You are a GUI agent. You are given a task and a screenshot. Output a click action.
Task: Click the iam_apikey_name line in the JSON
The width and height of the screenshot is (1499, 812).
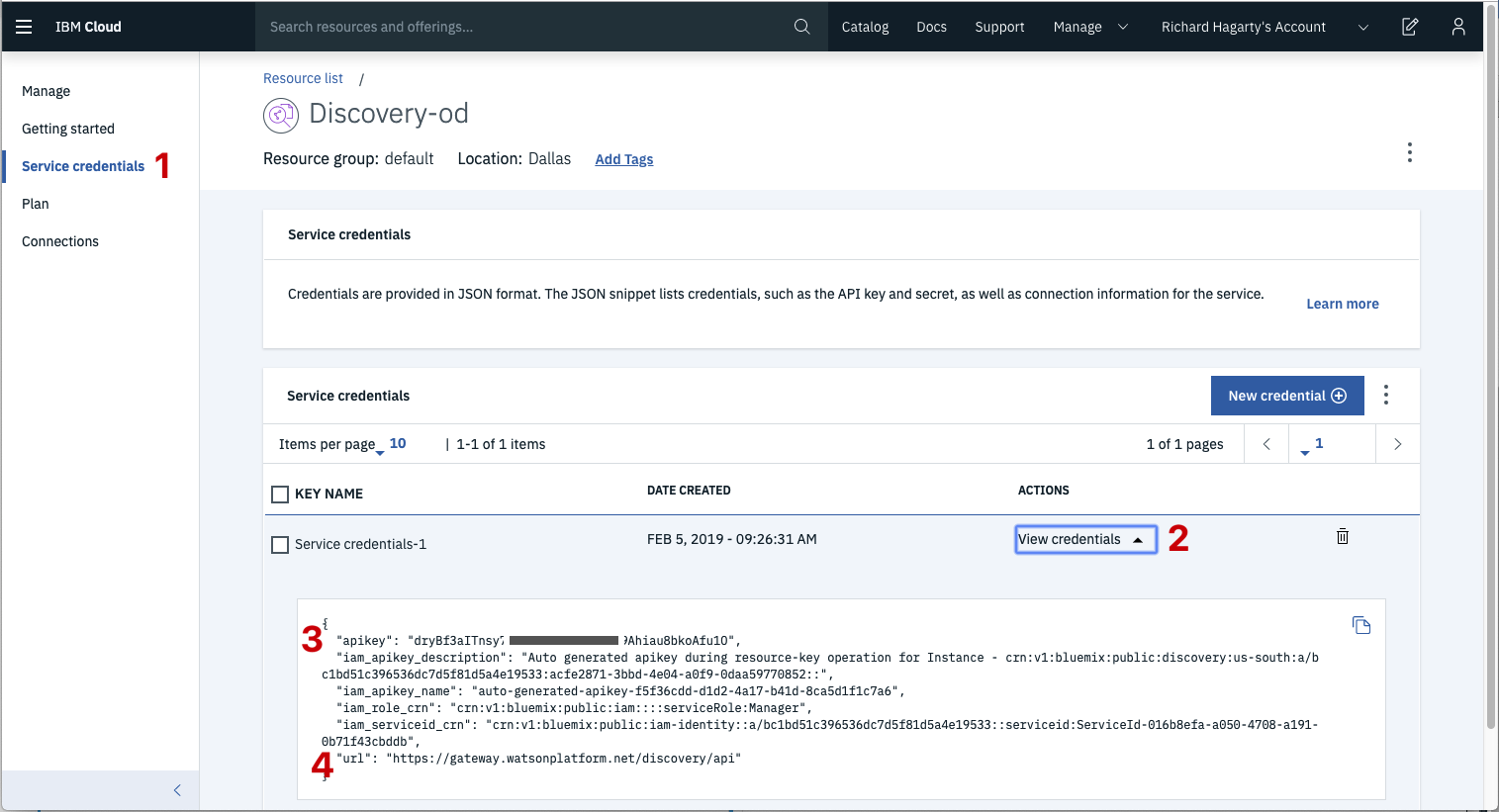pos(620,691)
